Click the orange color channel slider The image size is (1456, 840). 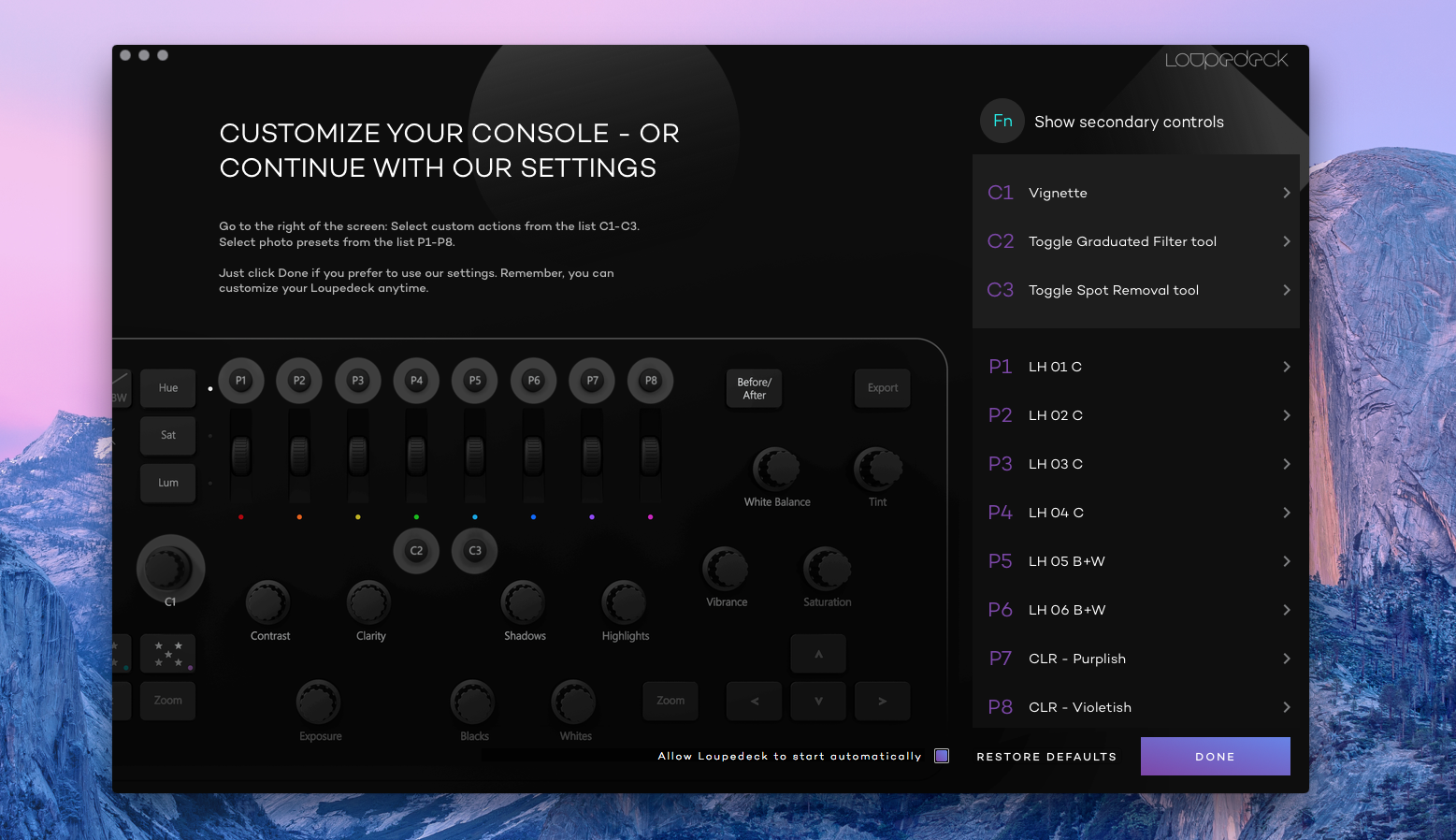(x=299, y=456)
